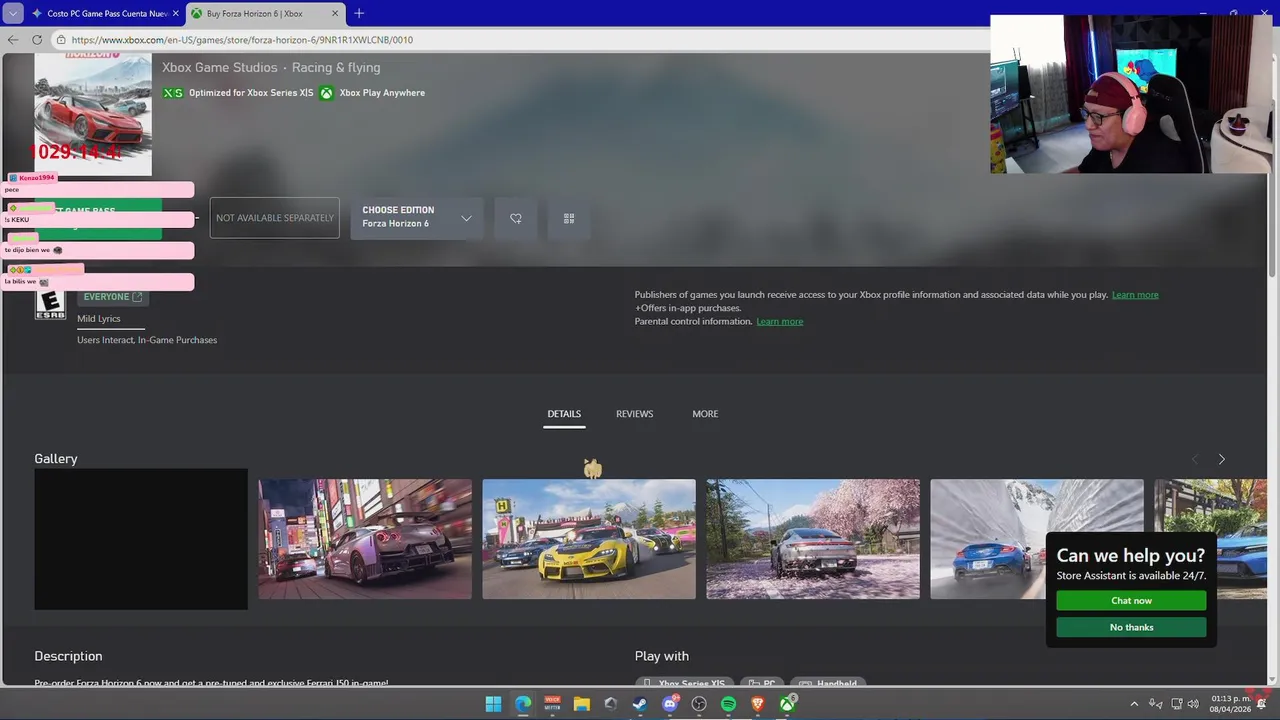The width and height of the screenshot is (1280, 720).
Task: Open the taskbar clock showing 01:13 p. m.
Action: (1230, 704)
